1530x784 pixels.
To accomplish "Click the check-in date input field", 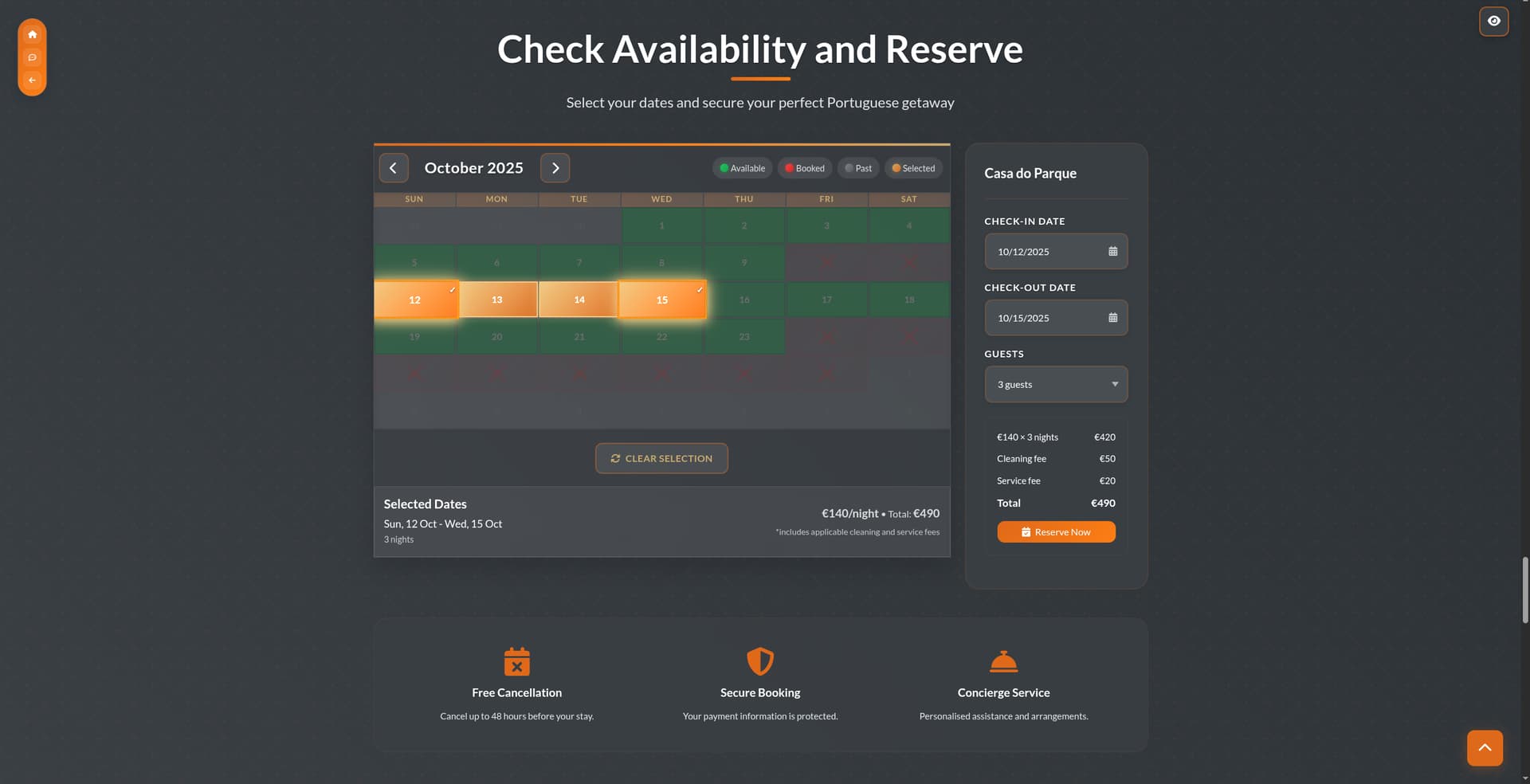I will (x=1044, y=252).
